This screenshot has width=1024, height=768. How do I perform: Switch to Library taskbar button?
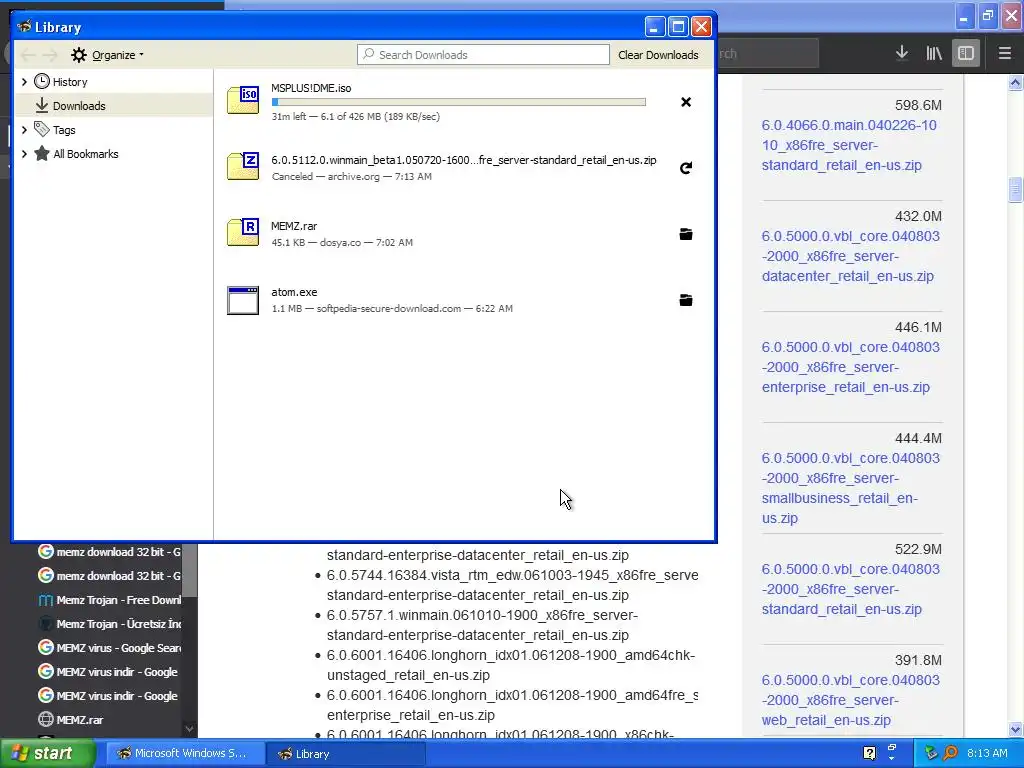click(345, 753)
